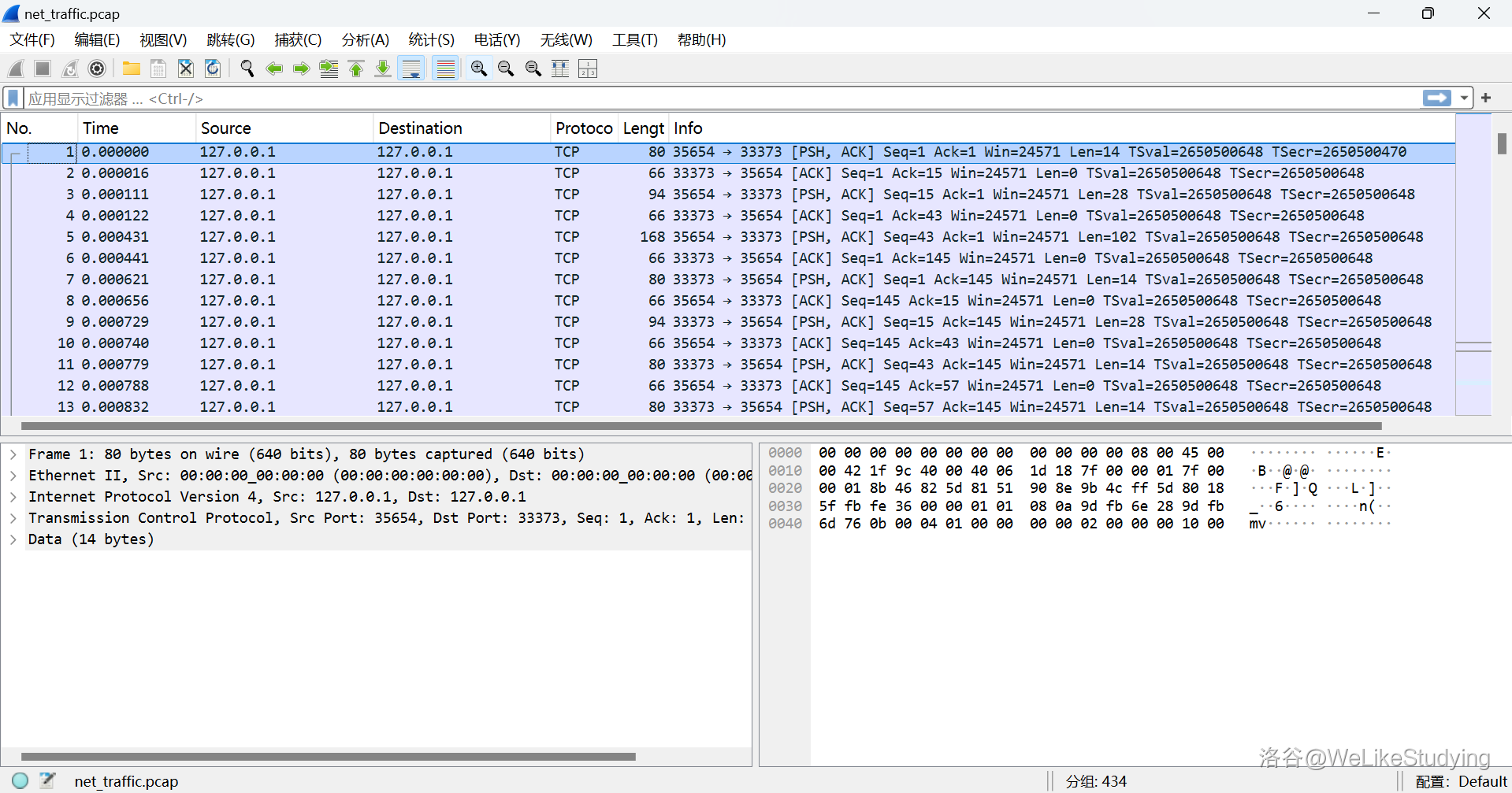
Task: Add a filter button with plus
Action: [x=1486, y=98]
